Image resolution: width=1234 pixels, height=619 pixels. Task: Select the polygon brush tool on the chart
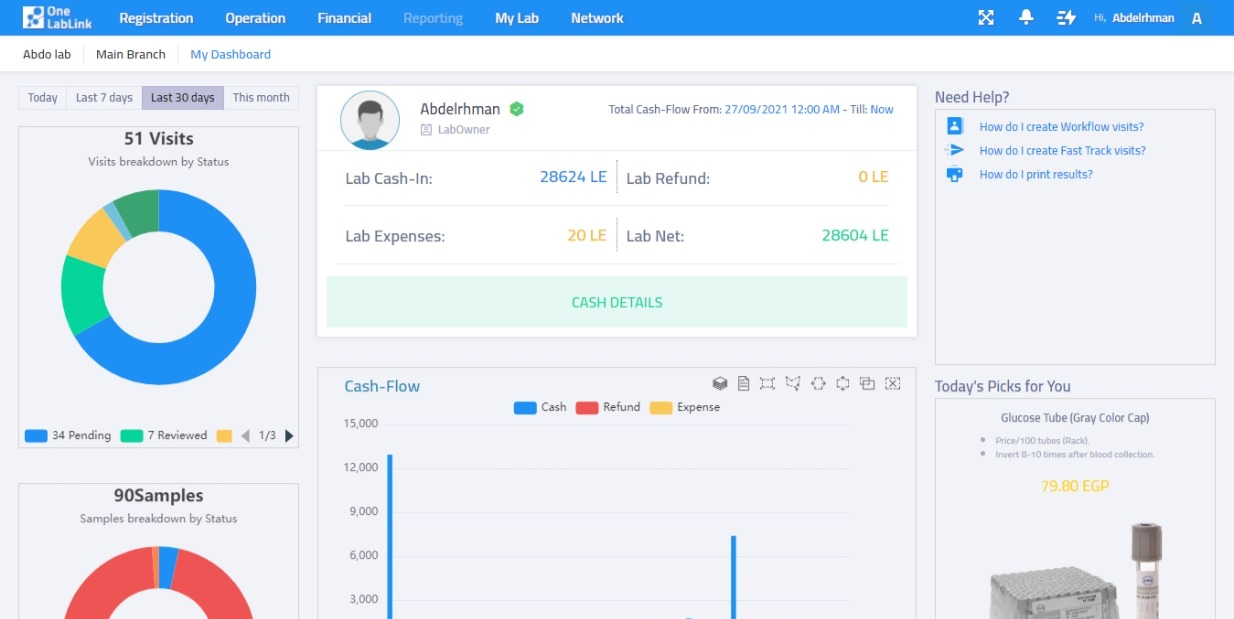click(x=793, y=383)
